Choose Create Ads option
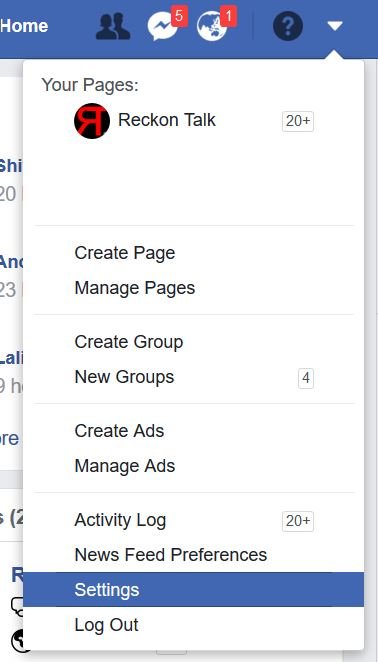Viewport: 378px width, 662px height. (119, 431)
